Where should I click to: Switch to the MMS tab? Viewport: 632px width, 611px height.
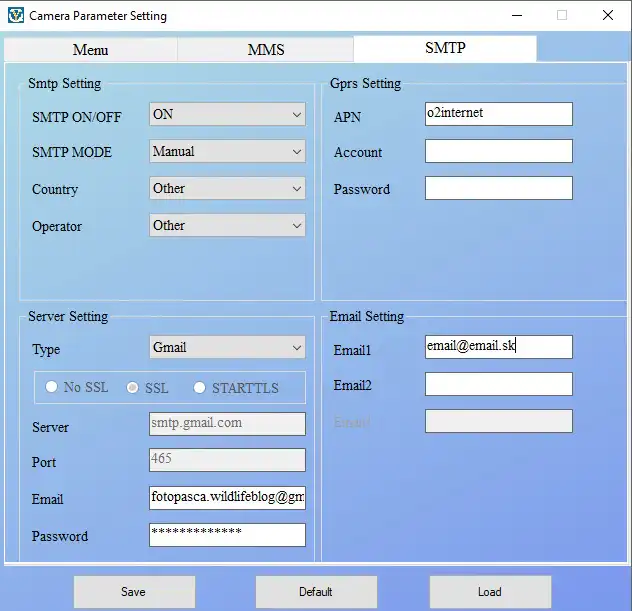(x=265, y=50)
